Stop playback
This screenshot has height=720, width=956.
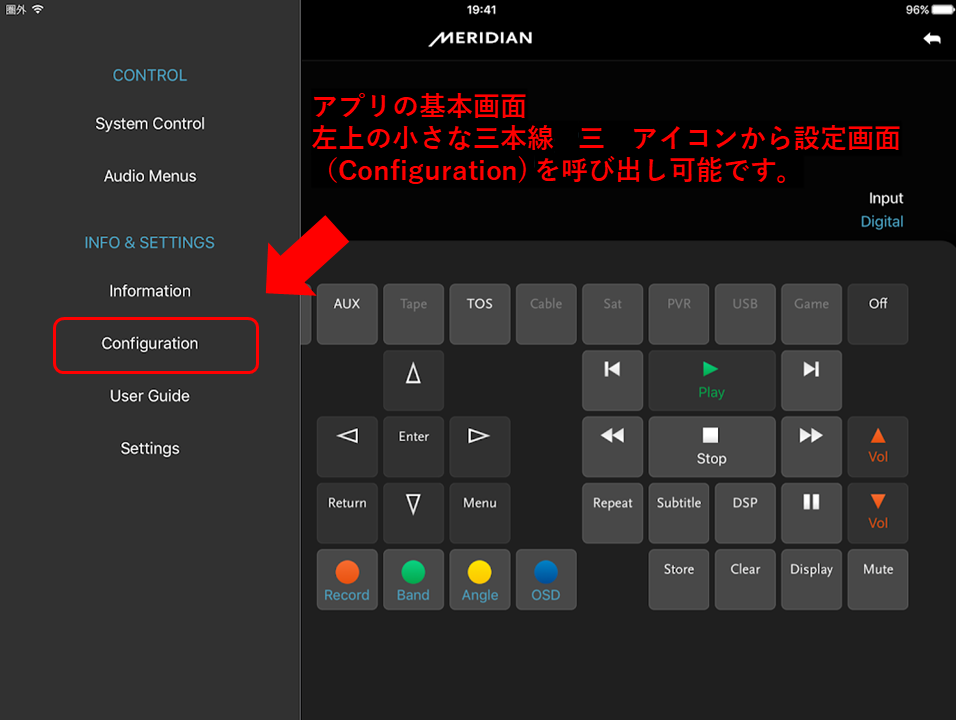coord(712,447)
